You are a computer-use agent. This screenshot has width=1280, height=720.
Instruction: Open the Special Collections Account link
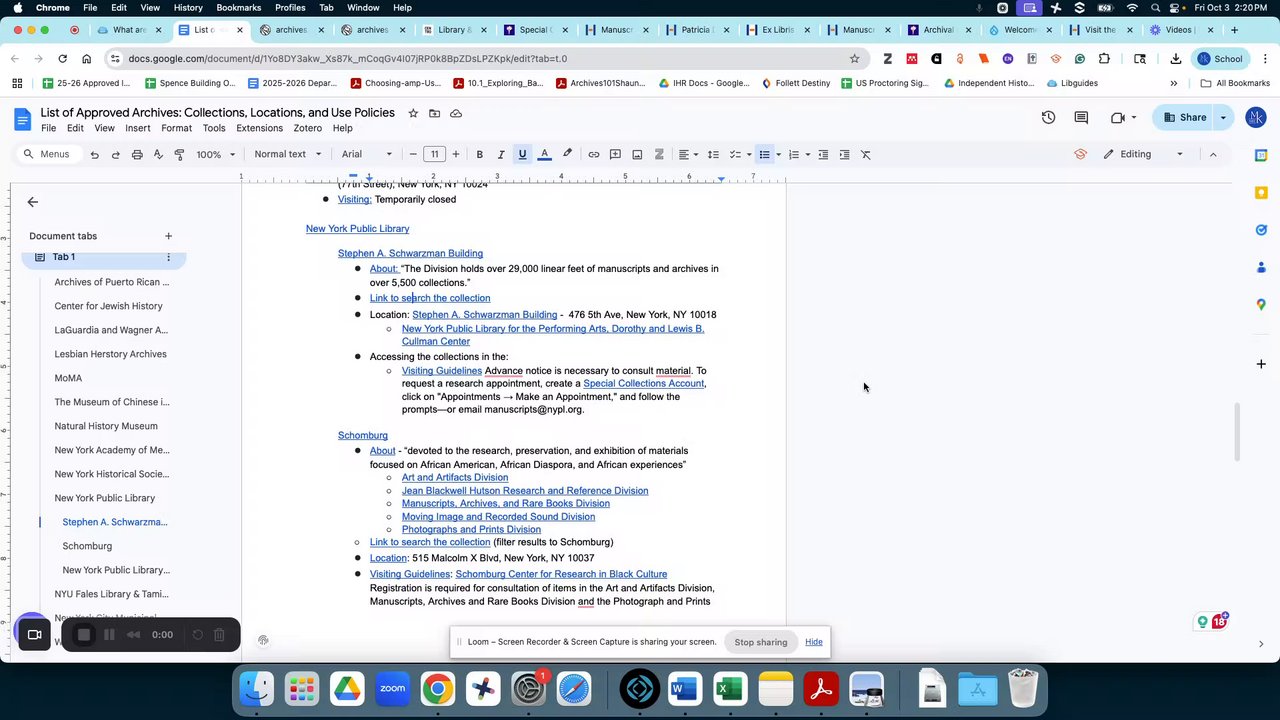[x=643, y=384]
